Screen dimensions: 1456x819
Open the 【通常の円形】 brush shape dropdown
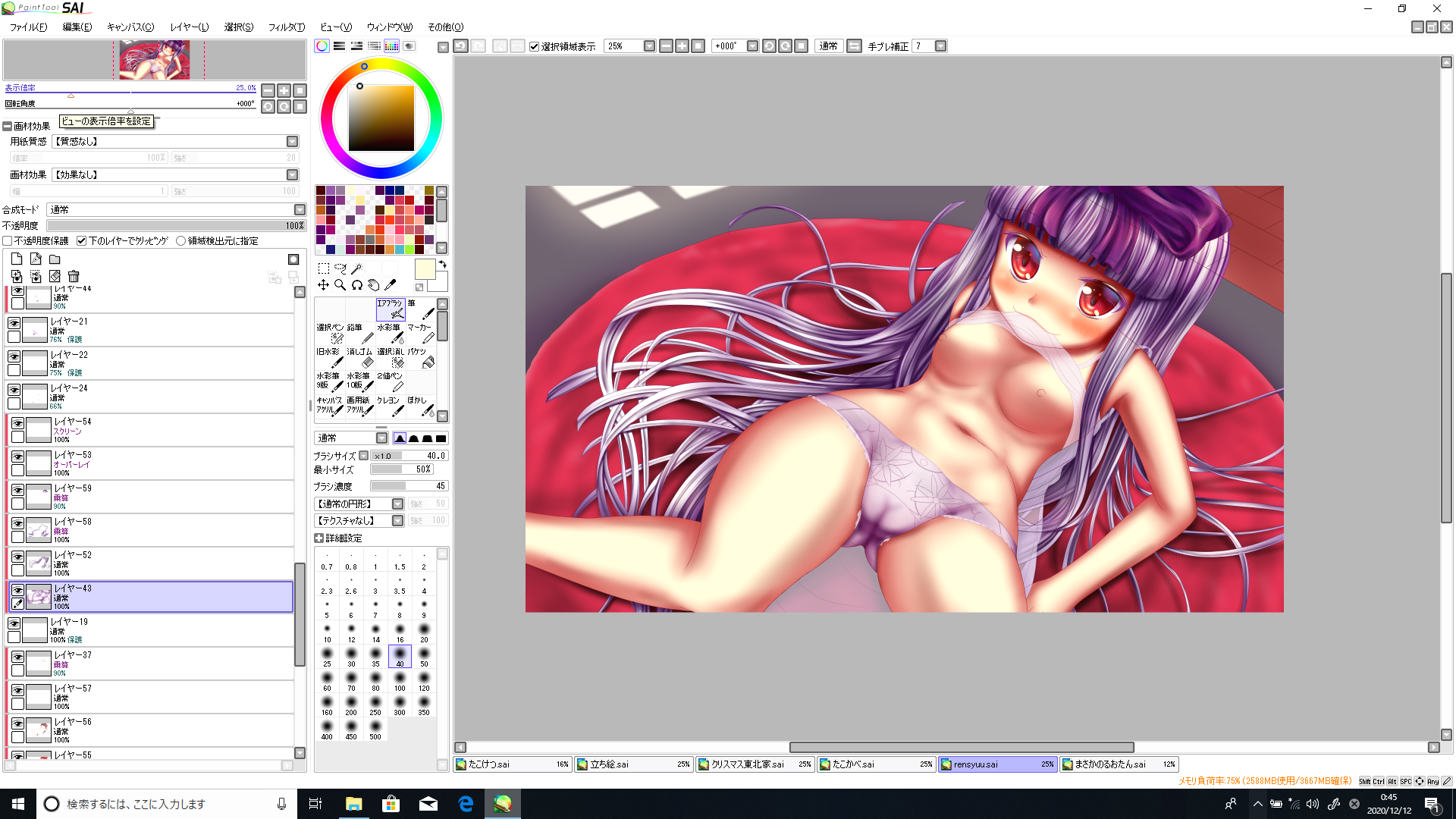point(397,504)
